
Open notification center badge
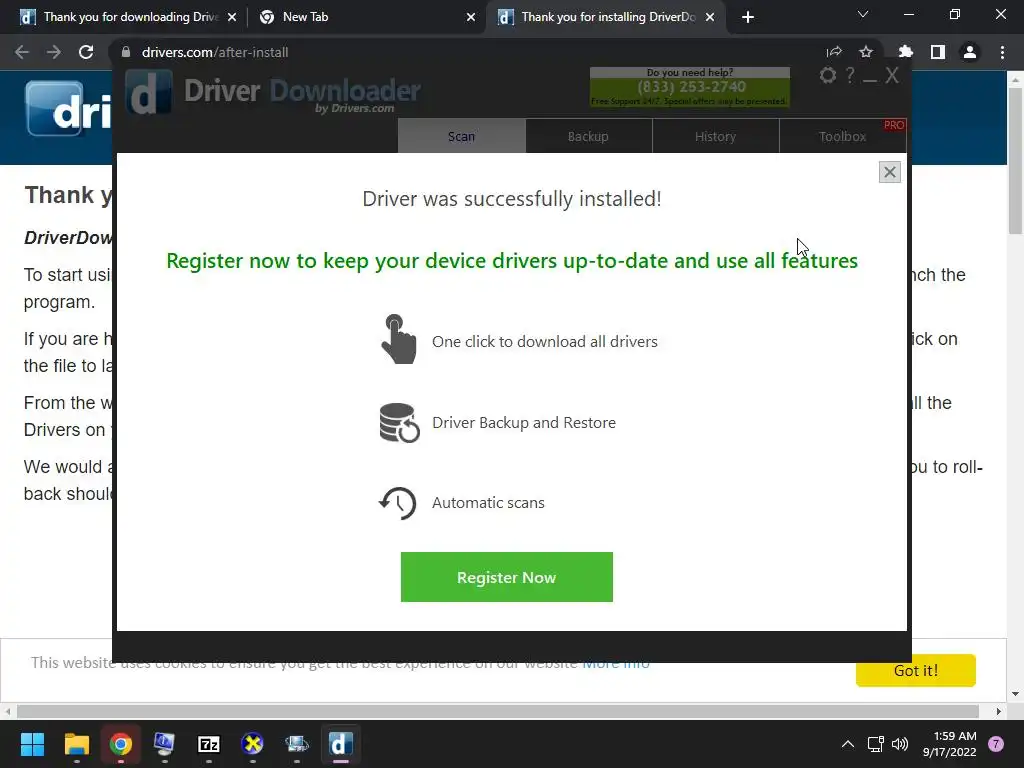(x=996, y=744)
